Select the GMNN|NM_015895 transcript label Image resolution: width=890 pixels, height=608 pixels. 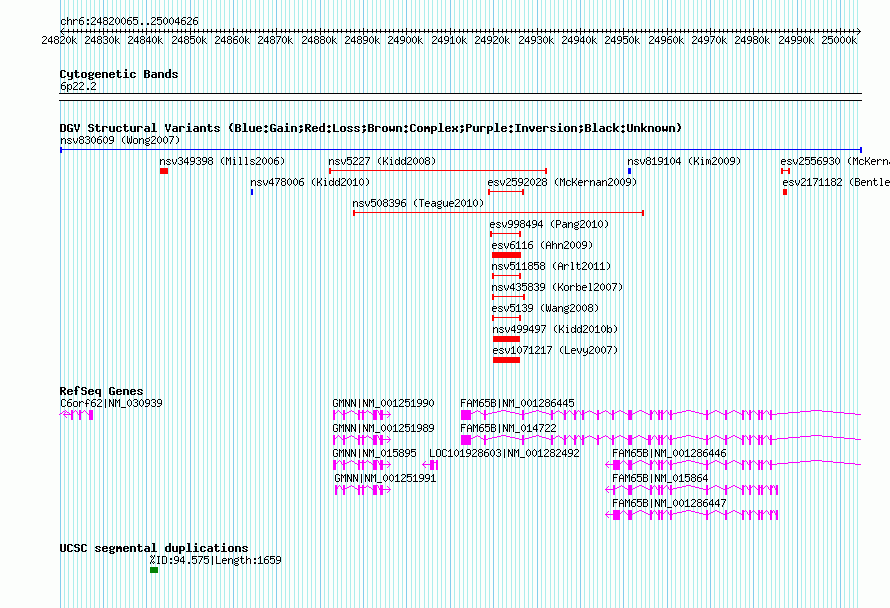(374, 453)
